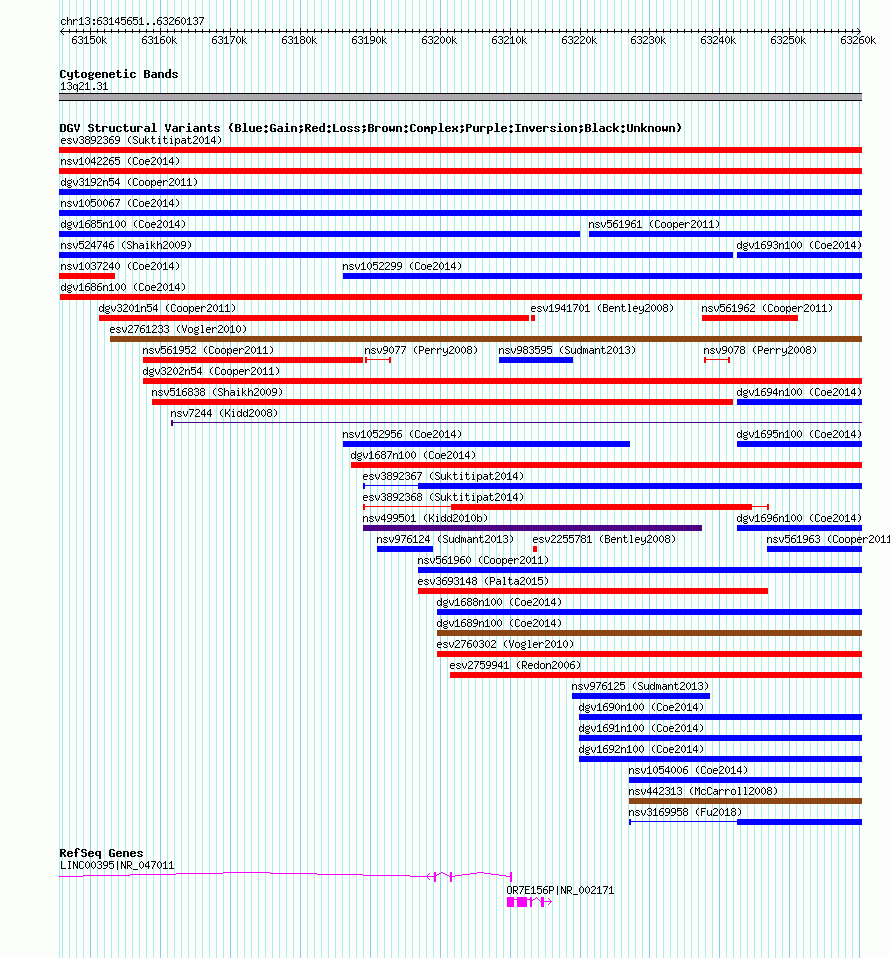Click the 13q21.31 band label
This screenshot has height=958, width=890.
(84, 87)
